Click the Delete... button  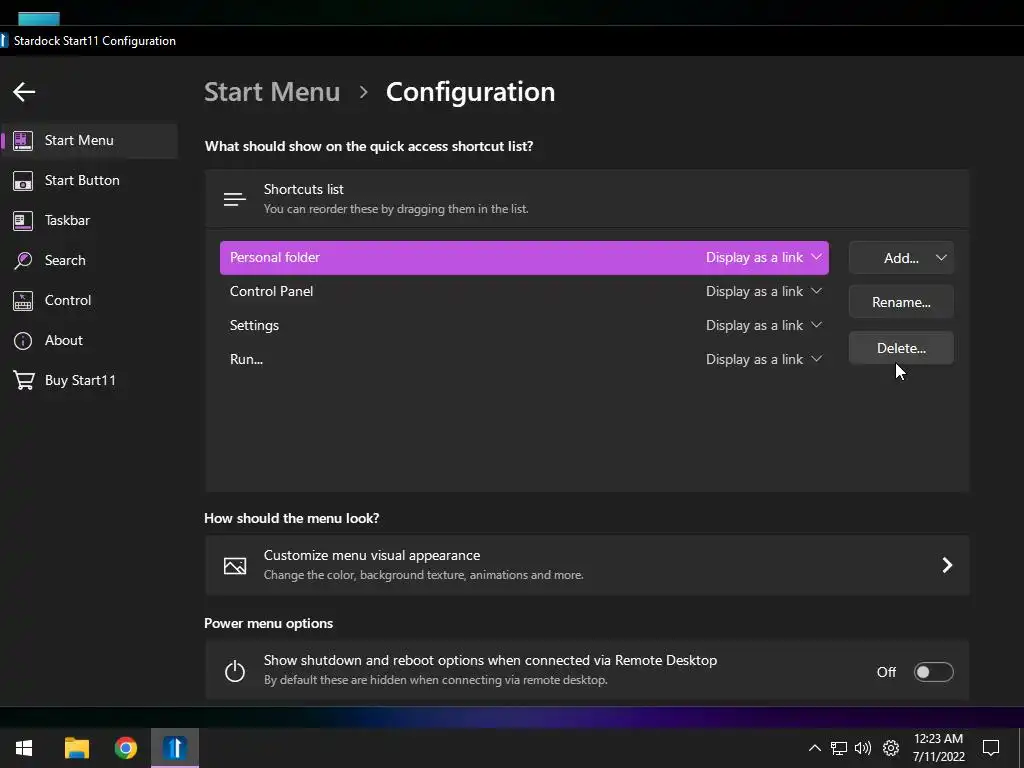pos(901,348)
